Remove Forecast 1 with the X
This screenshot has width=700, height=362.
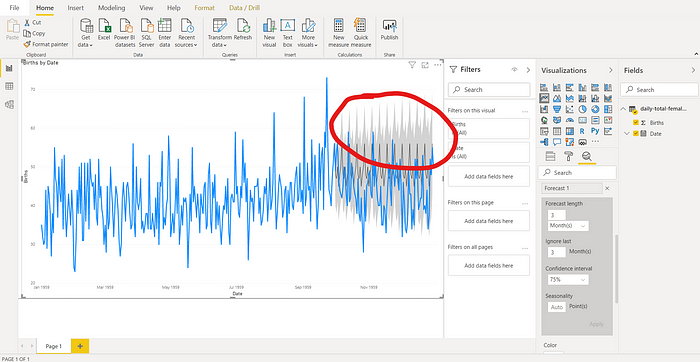click(607, 188)
